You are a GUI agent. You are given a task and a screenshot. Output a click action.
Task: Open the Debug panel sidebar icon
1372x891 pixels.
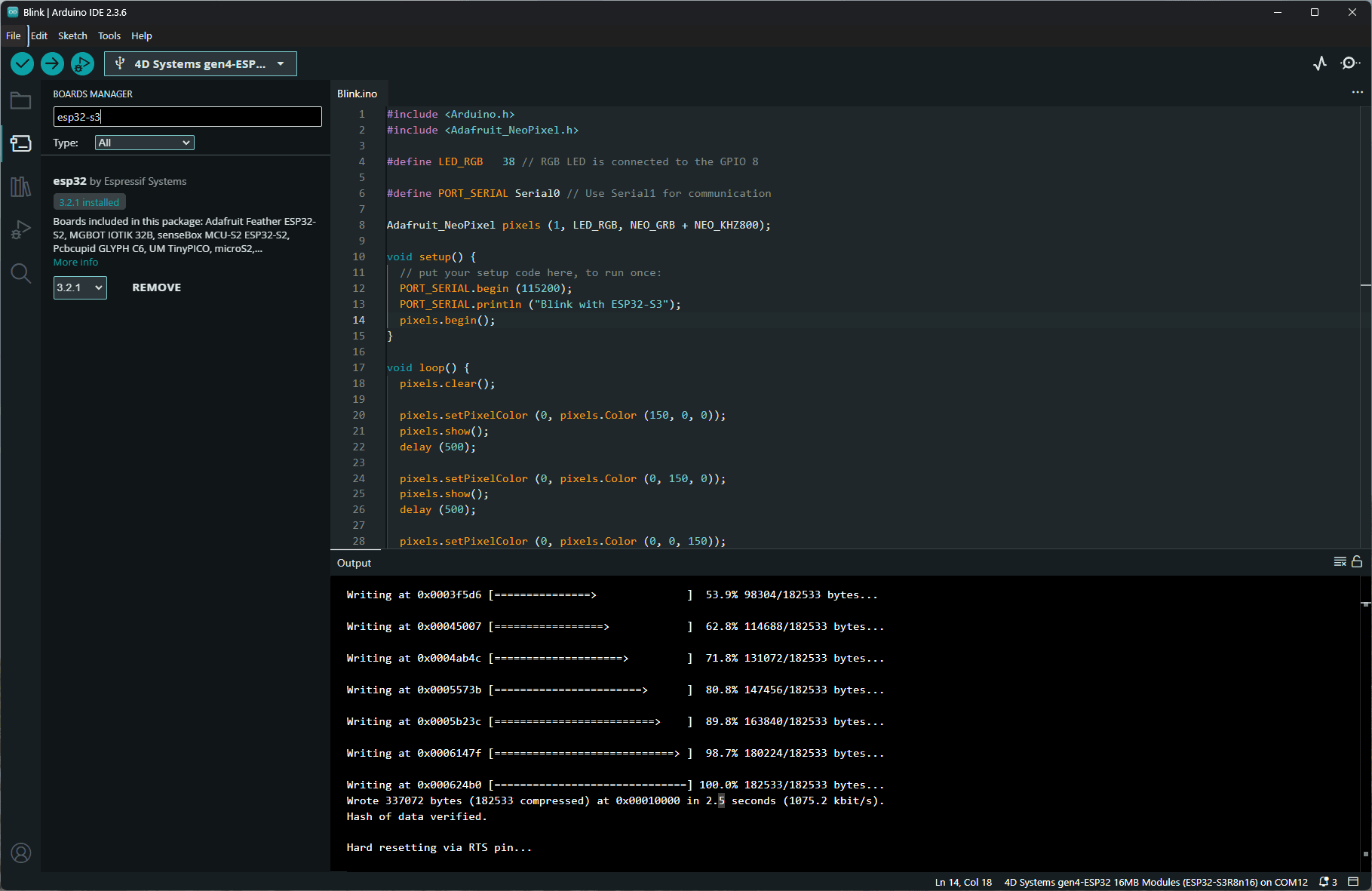click(20, 229)
